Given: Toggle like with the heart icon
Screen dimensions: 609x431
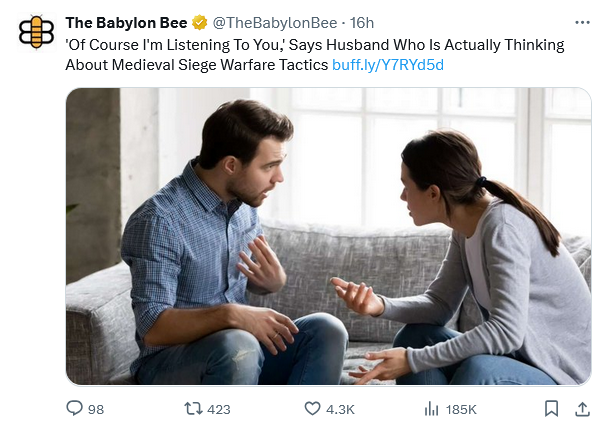Looking at the screenshot, I should [x=312, y=408].
